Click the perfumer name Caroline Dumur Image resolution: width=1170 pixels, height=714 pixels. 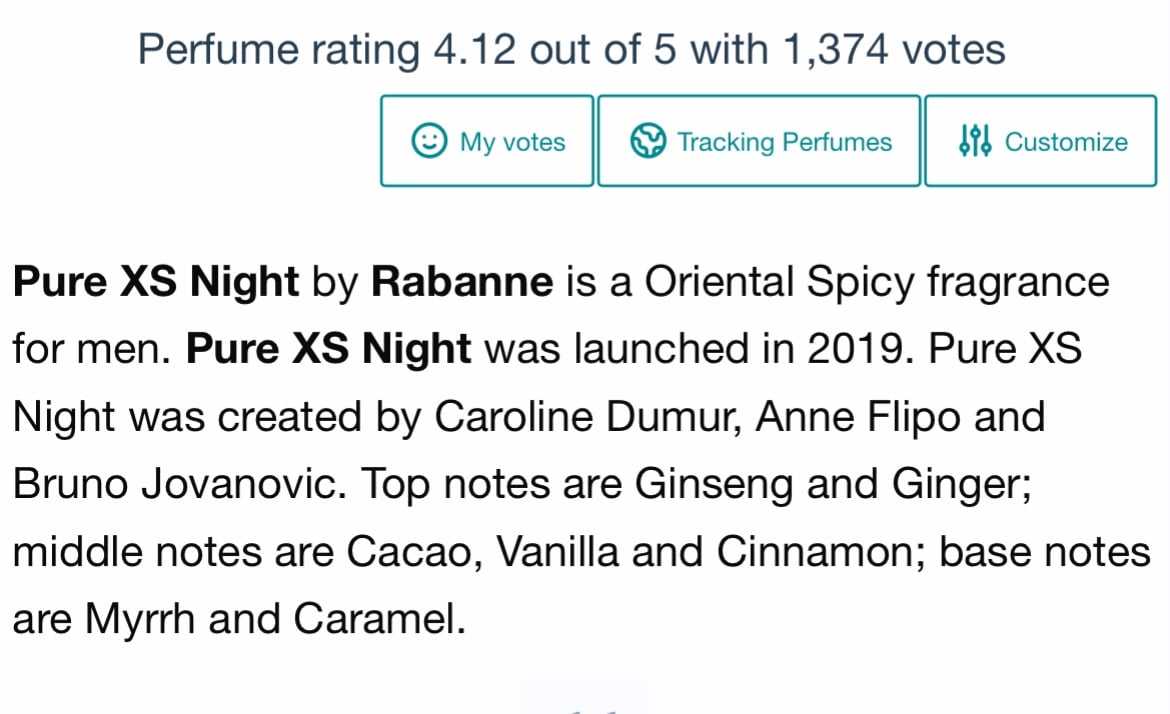click(x=587, y=417)
